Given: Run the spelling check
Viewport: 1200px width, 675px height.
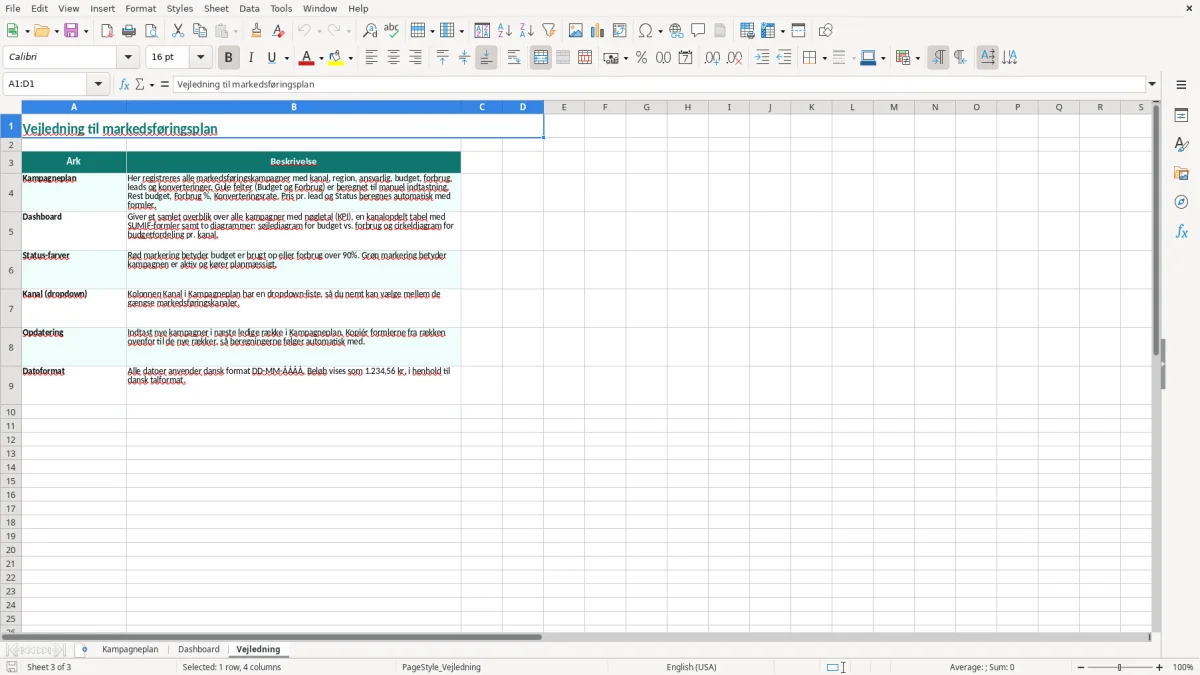Looking at the screenshot, I should pos(392,31).
